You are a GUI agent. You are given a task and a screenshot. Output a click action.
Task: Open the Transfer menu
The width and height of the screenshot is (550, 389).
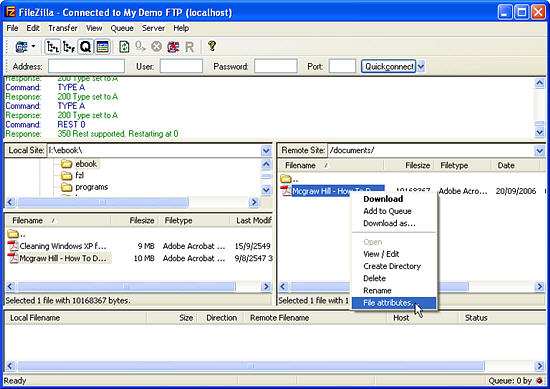tap(63, 28)
